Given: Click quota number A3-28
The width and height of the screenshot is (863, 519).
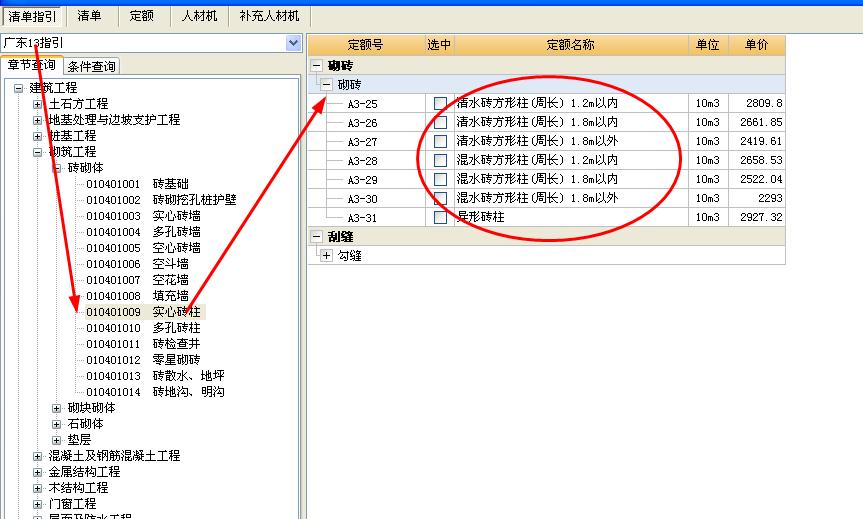Looking at the screenshot, I should [362, 161].
